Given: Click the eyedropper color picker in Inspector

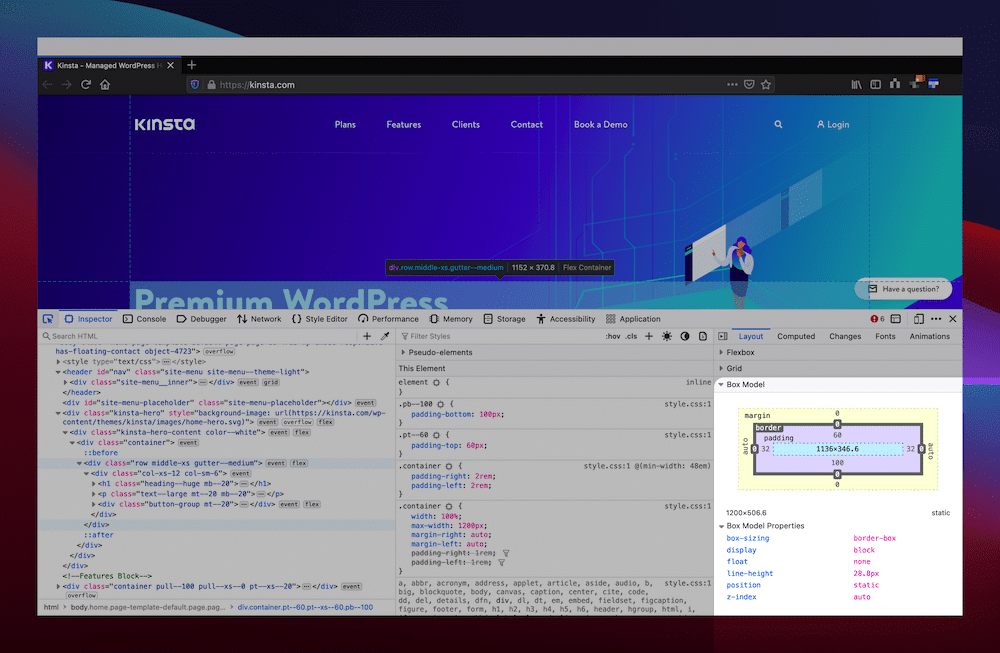Looking at the screenshot, I should coord(385,336).
